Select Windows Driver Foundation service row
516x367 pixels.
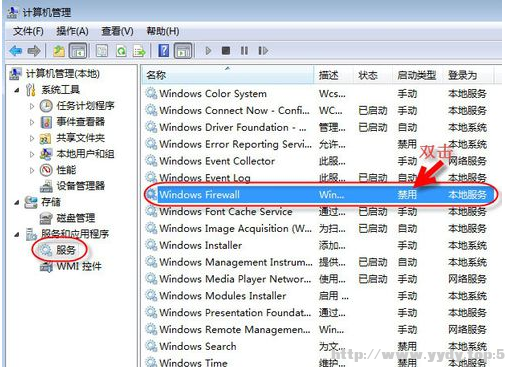[x=319, y=127]
